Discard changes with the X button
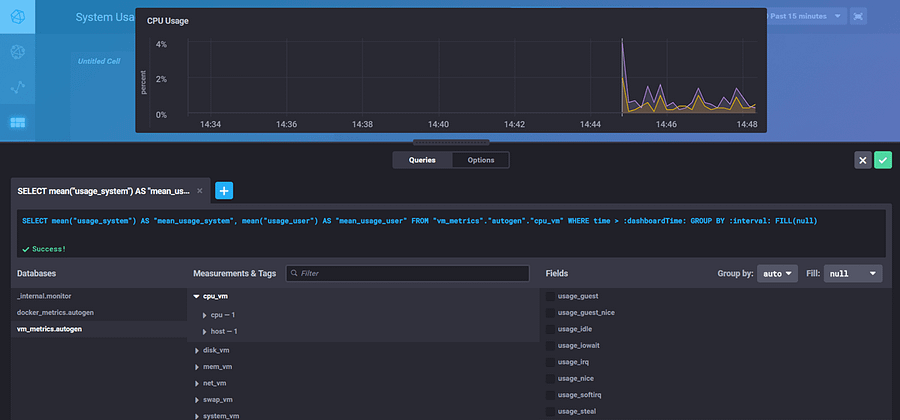The height and width of the screenshot is (420, 900). point(863,160)
